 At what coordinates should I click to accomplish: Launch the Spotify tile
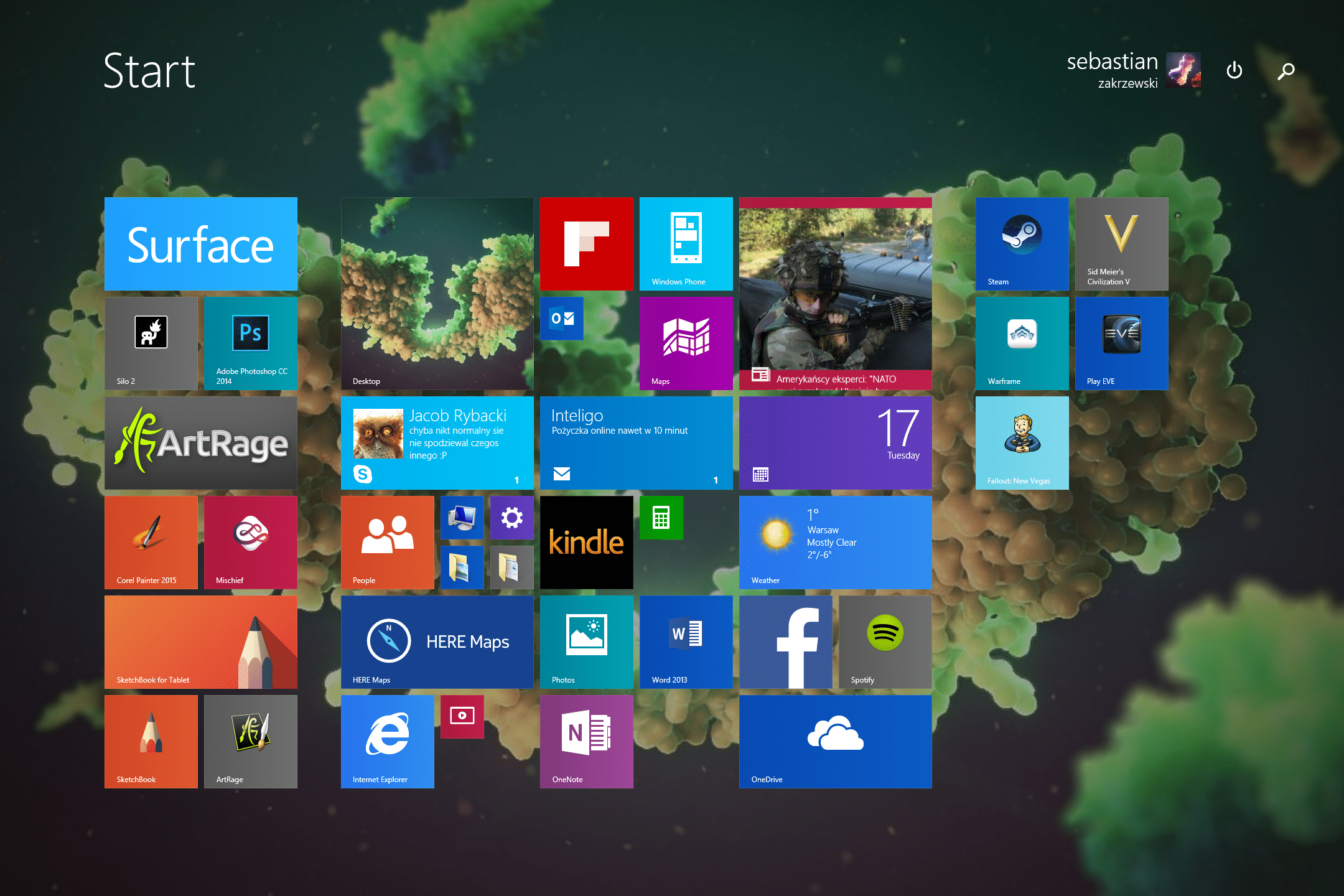[885, 642]
